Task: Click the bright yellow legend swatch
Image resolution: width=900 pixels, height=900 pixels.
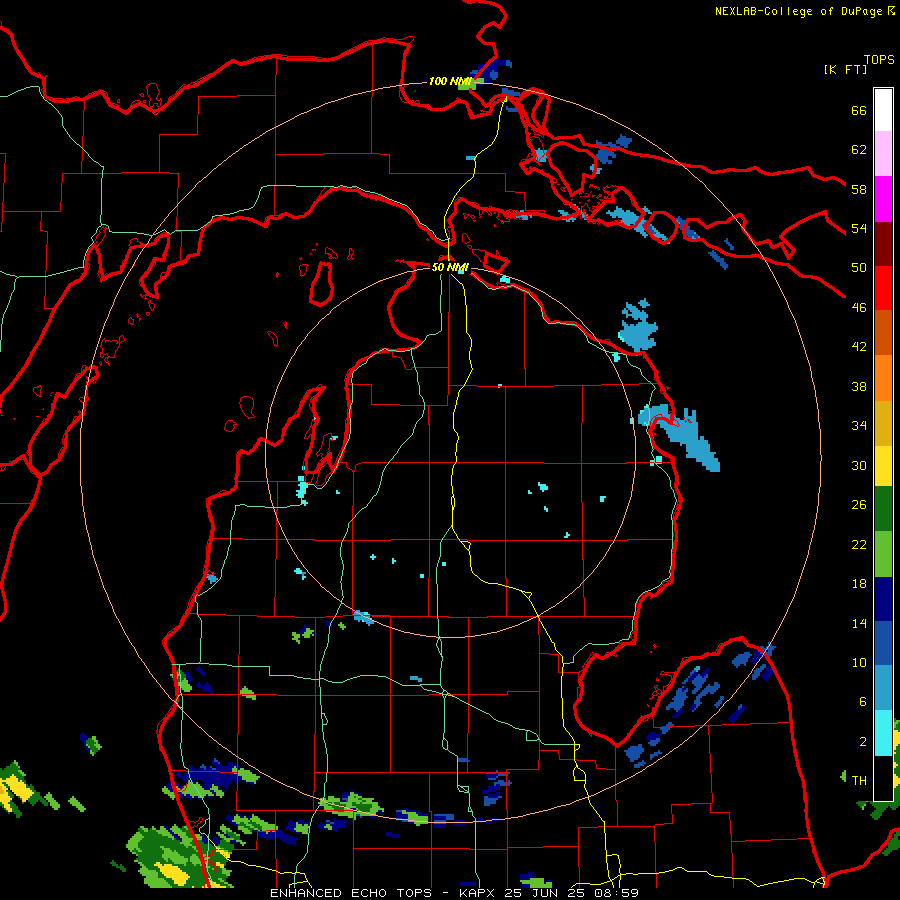Action: 883,466
